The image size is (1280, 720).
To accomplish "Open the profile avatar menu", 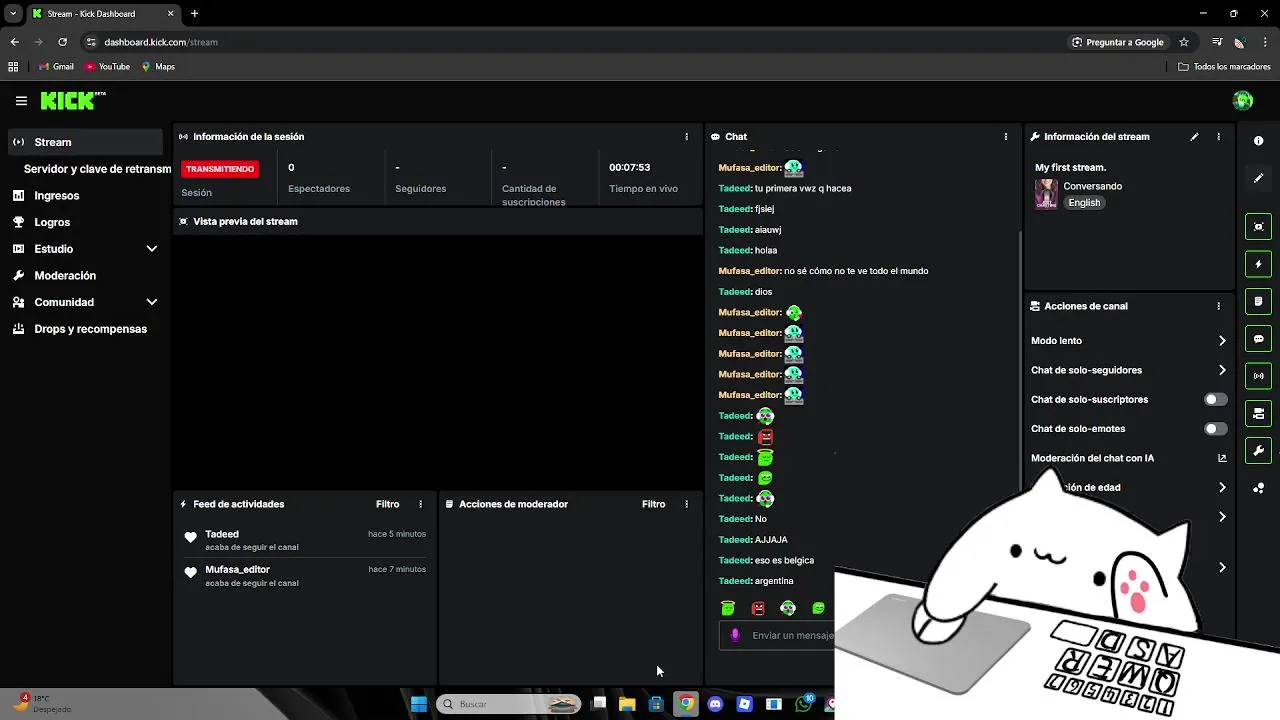I will tap(1243, 100).
